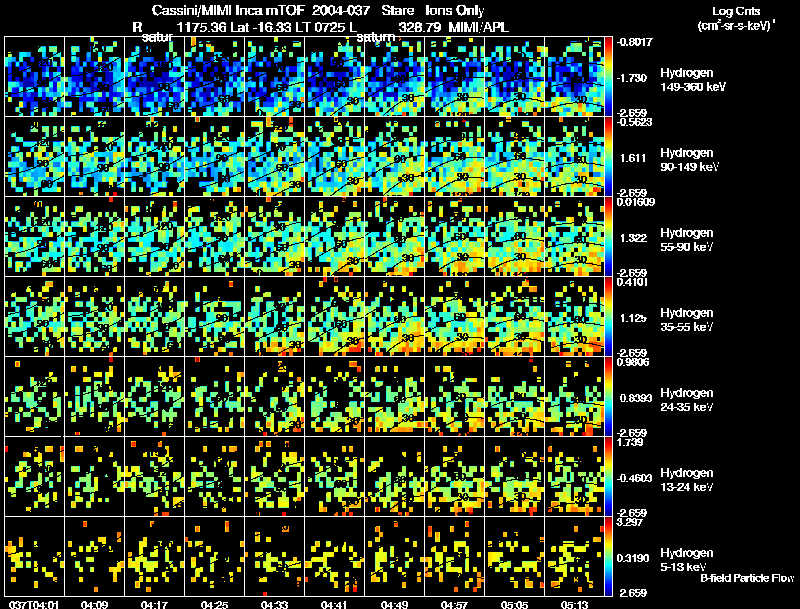Screen dimensions: 800x609
Task: Select the Hydrogen 149-360 keV label
Action: (x=693, y=80)
